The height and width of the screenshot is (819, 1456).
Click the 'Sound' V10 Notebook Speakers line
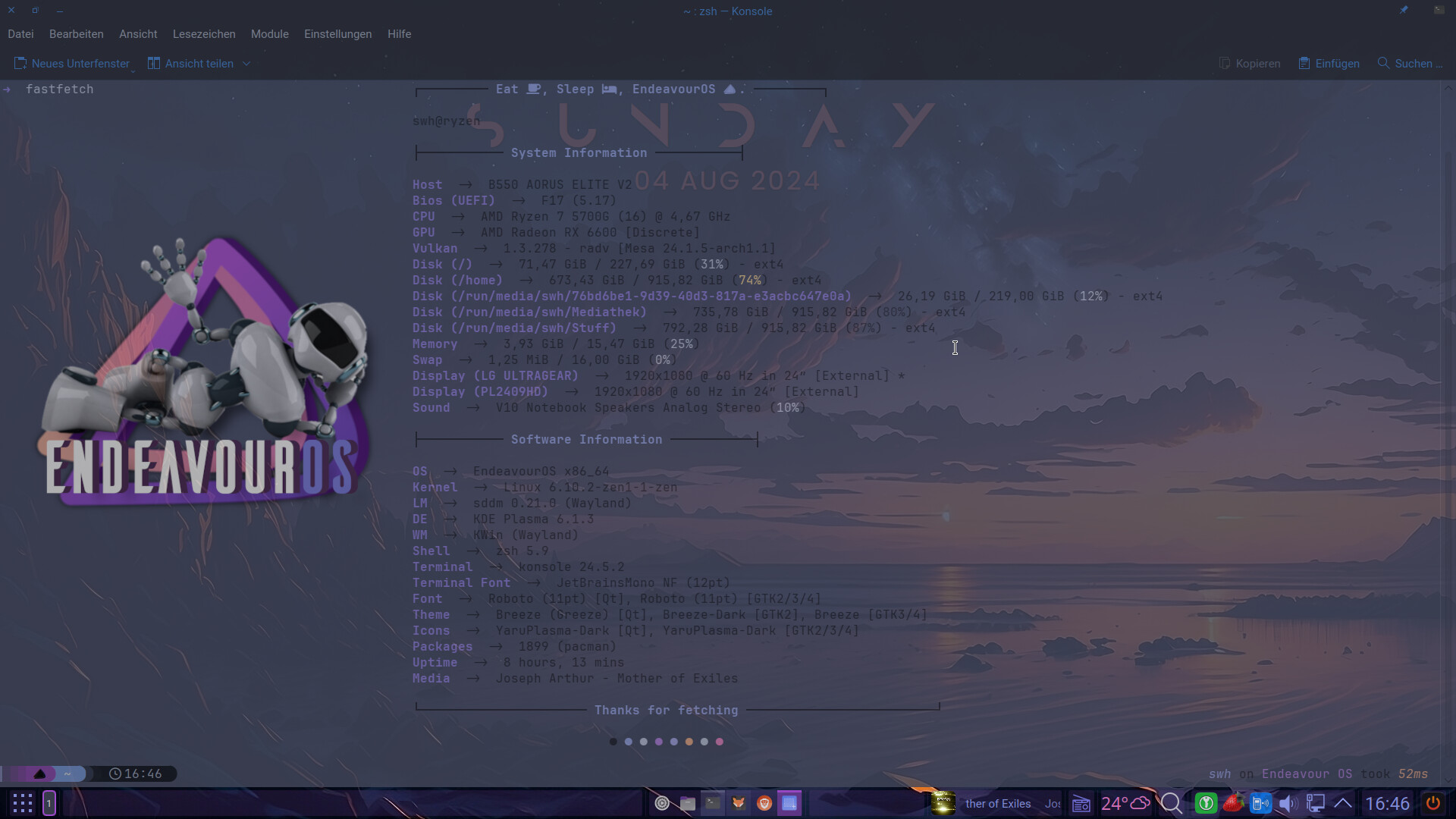pos(609,408)
